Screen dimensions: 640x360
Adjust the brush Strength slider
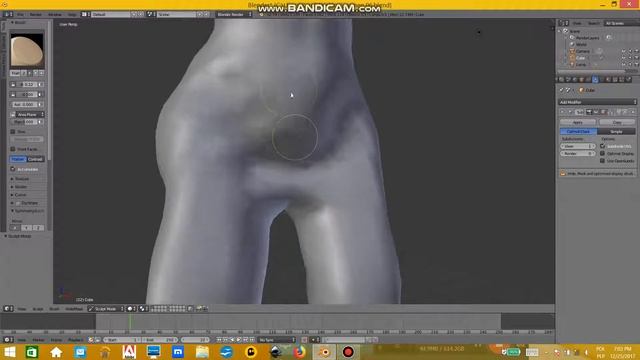27,95
